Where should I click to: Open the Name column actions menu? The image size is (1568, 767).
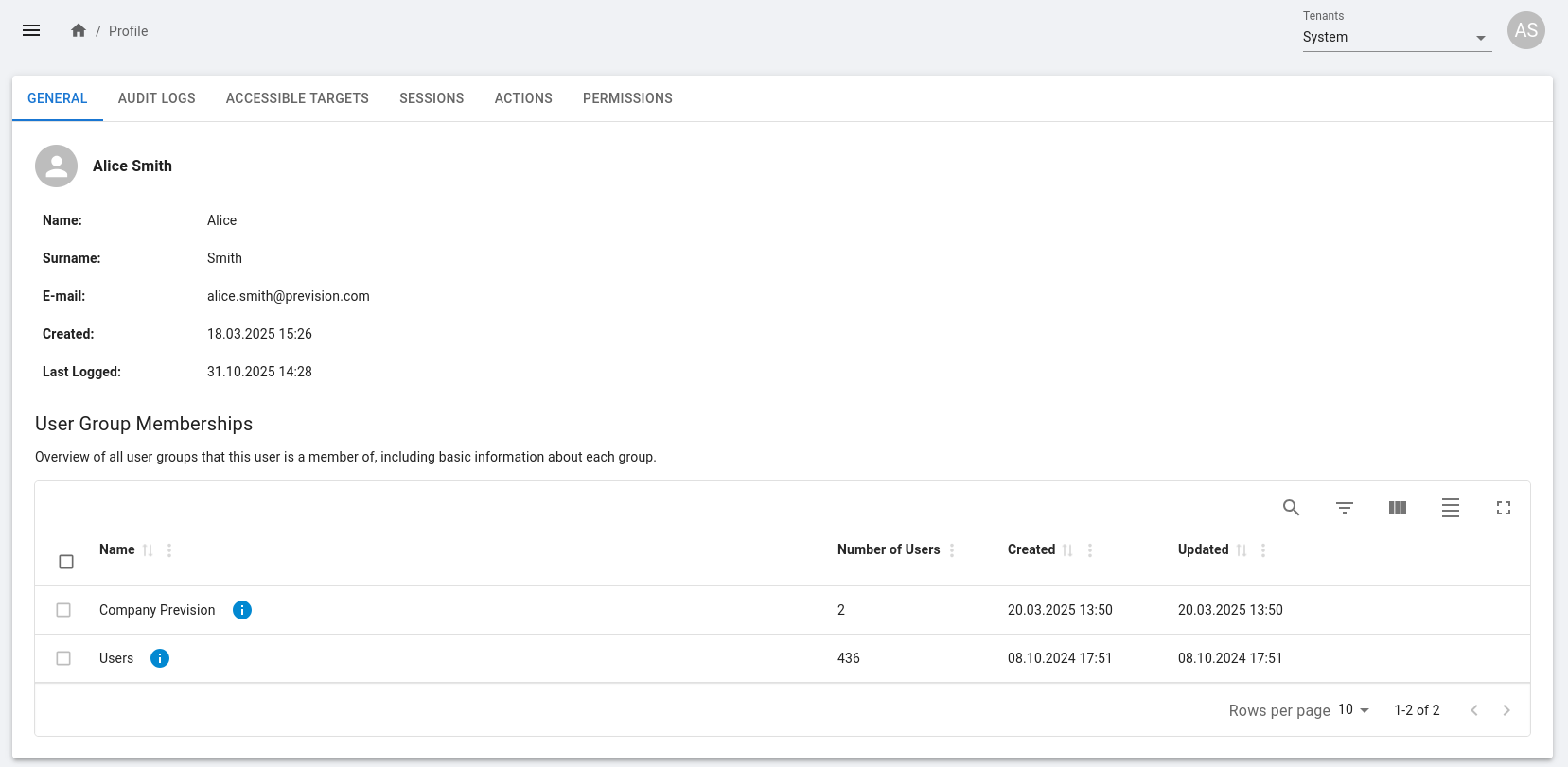(x=169, y=550)
